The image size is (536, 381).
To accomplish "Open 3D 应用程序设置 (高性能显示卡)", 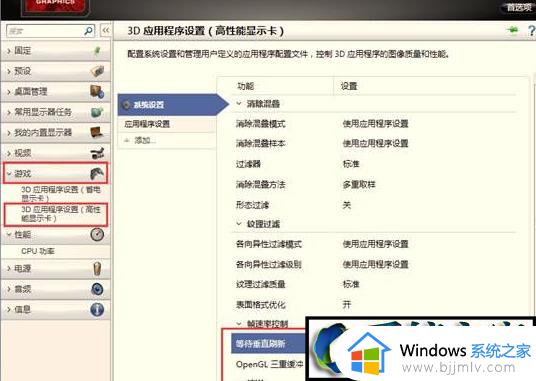I will (61, 214).
